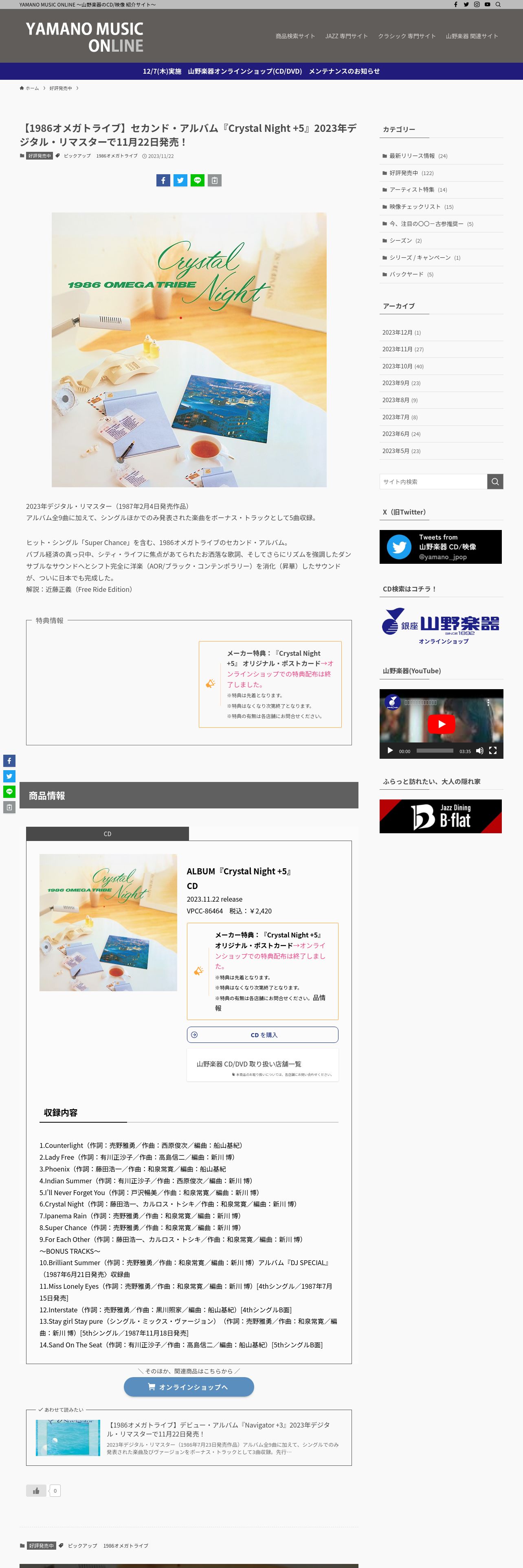The height and width of the screenshot is (1568, 523).
Task: Seek using the video progress bar
Action: (435, 751)
